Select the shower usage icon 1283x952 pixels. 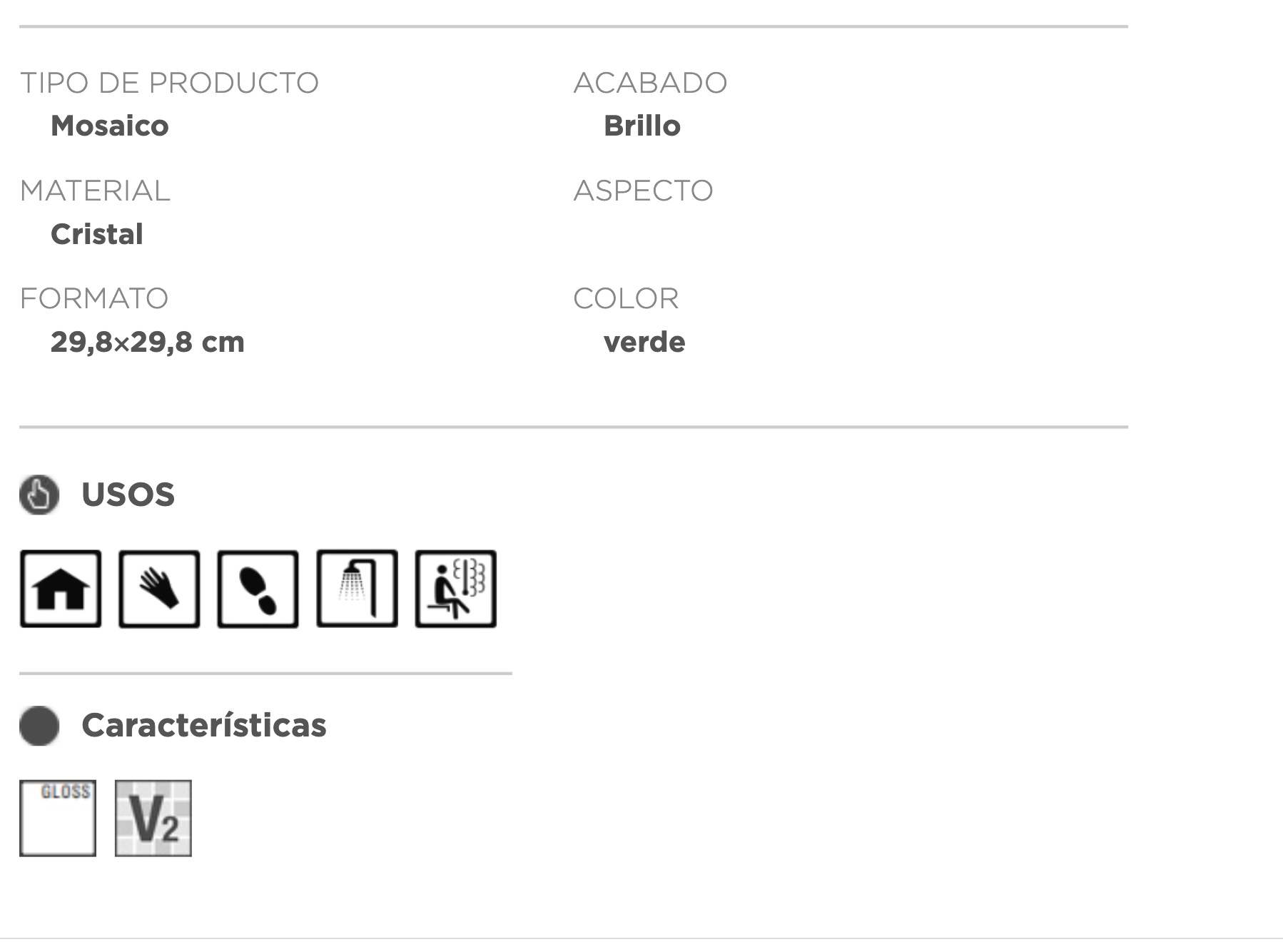pyautogui.click(x=357, y=589)
